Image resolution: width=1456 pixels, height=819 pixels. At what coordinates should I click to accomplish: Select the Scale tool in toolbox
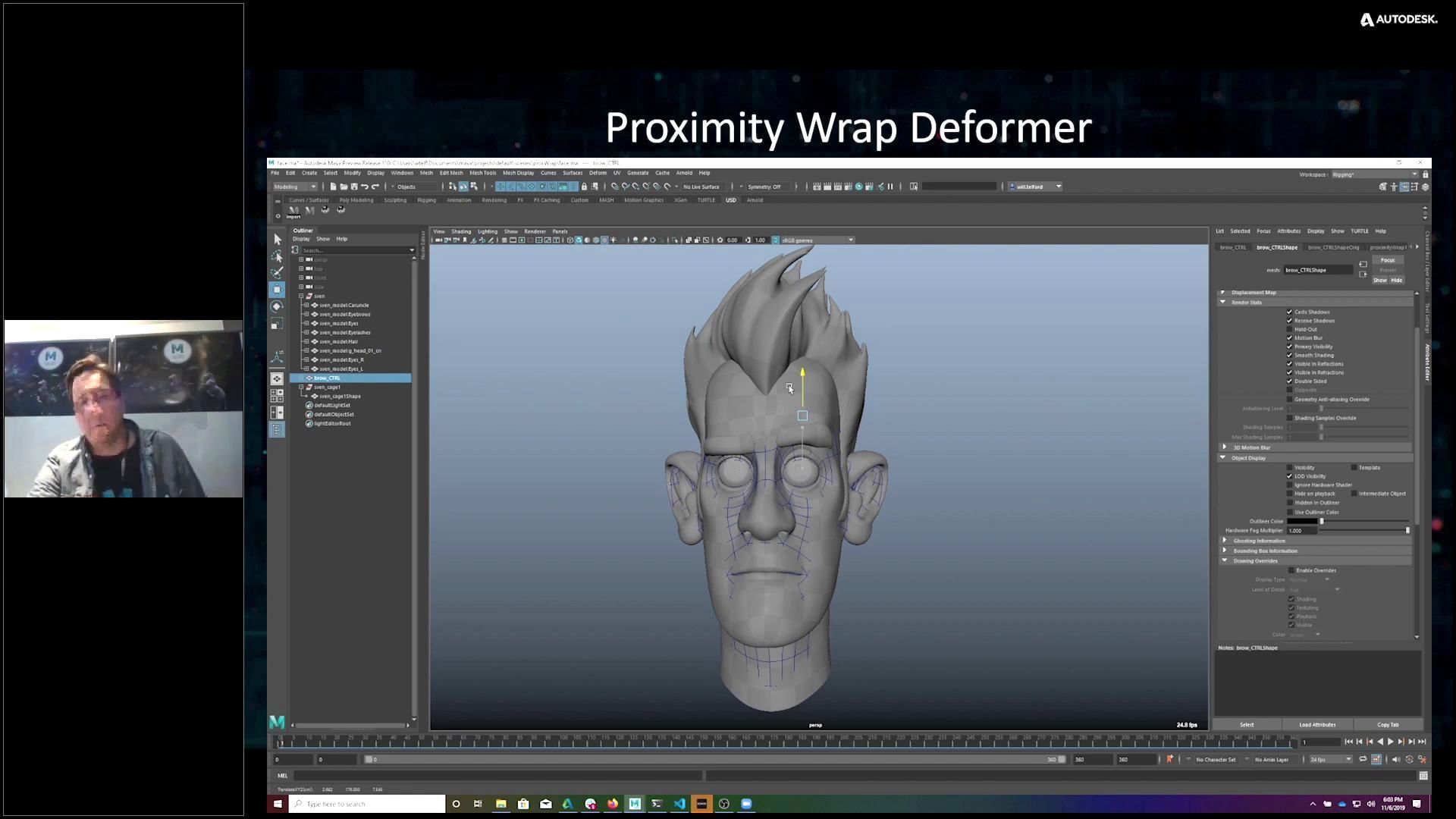click(x=278, y=324)
